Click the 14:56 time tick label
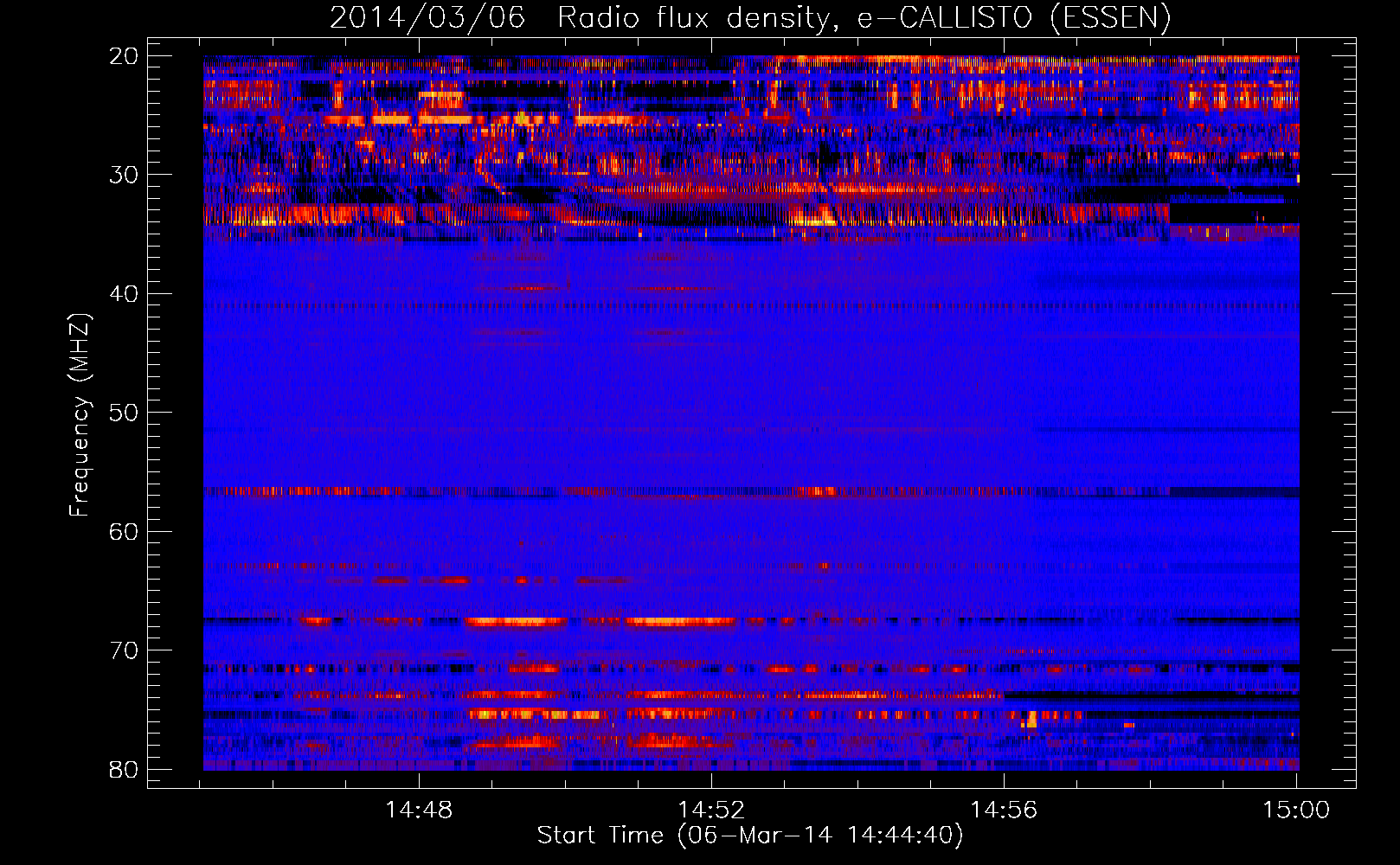 point(1004,811)
